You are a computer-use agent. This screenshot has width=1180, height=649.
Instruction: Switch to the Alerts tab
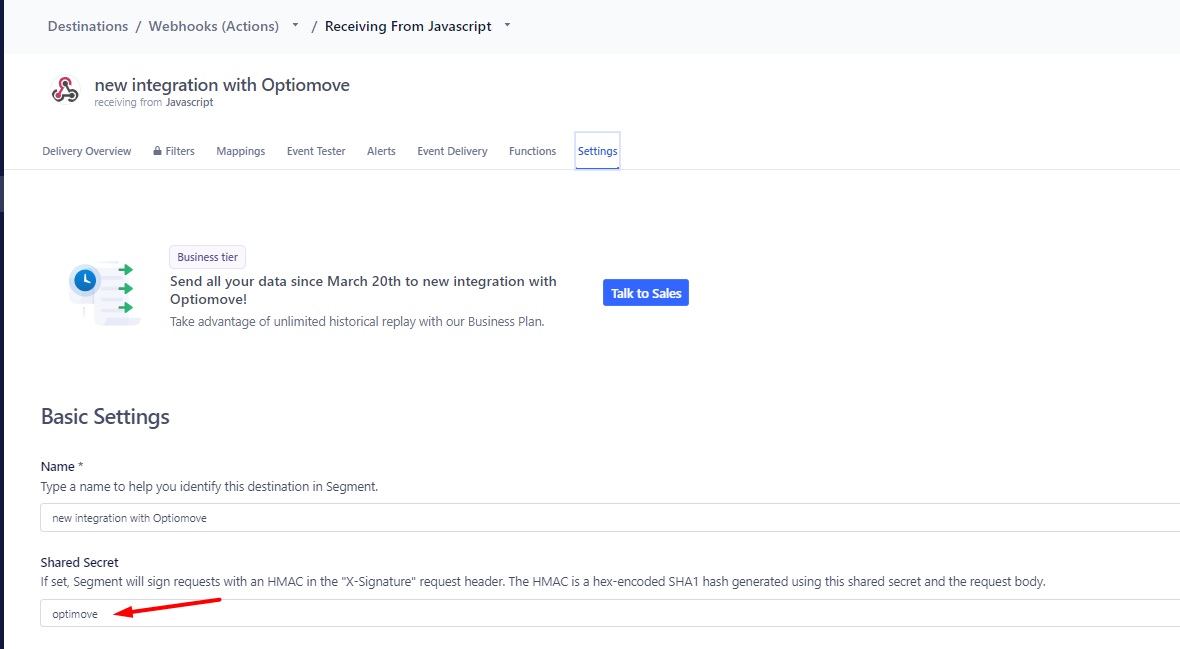pos(382,151)
